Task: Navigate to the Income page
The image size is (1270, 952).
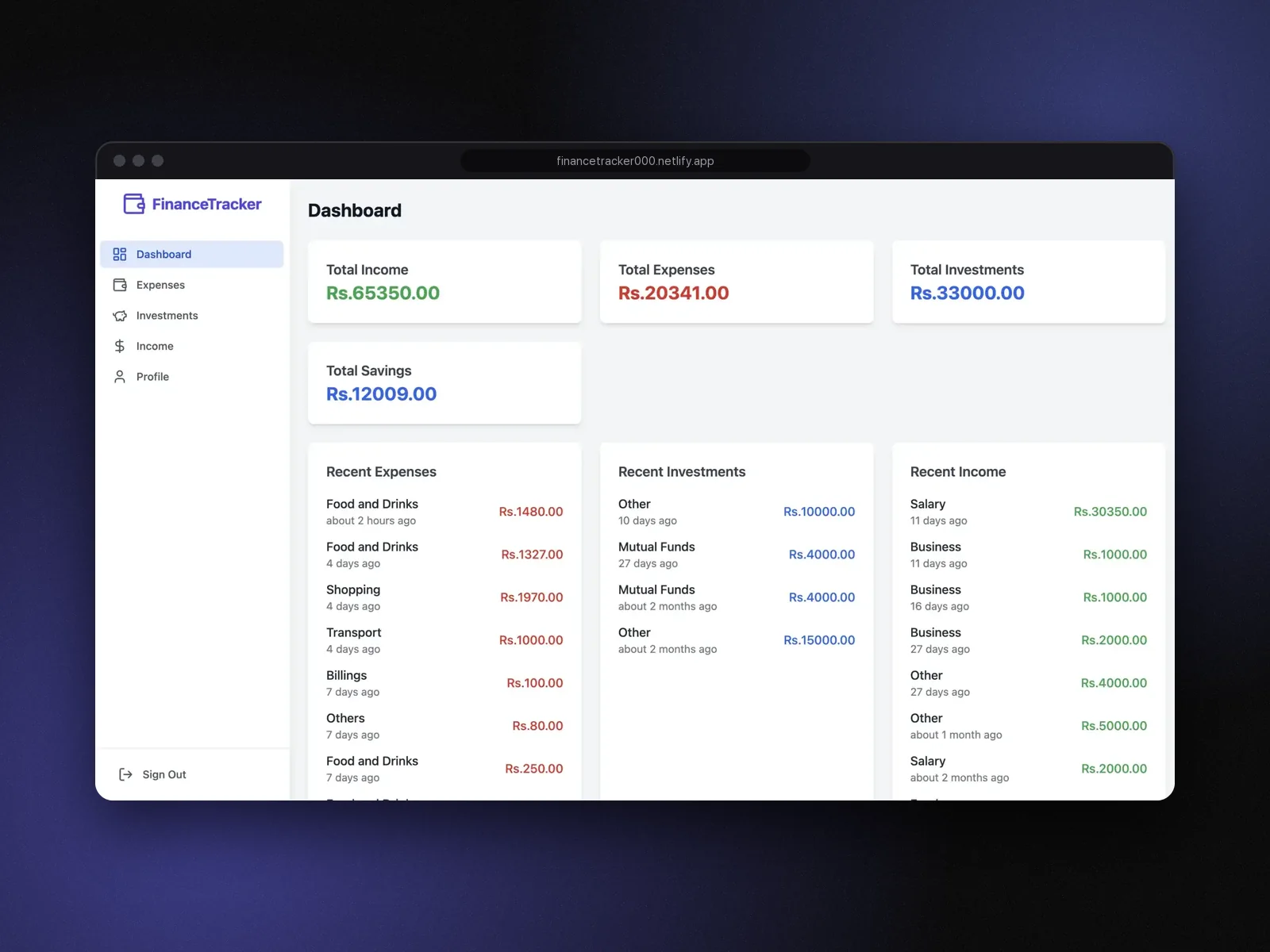Action: click(192, 346)
